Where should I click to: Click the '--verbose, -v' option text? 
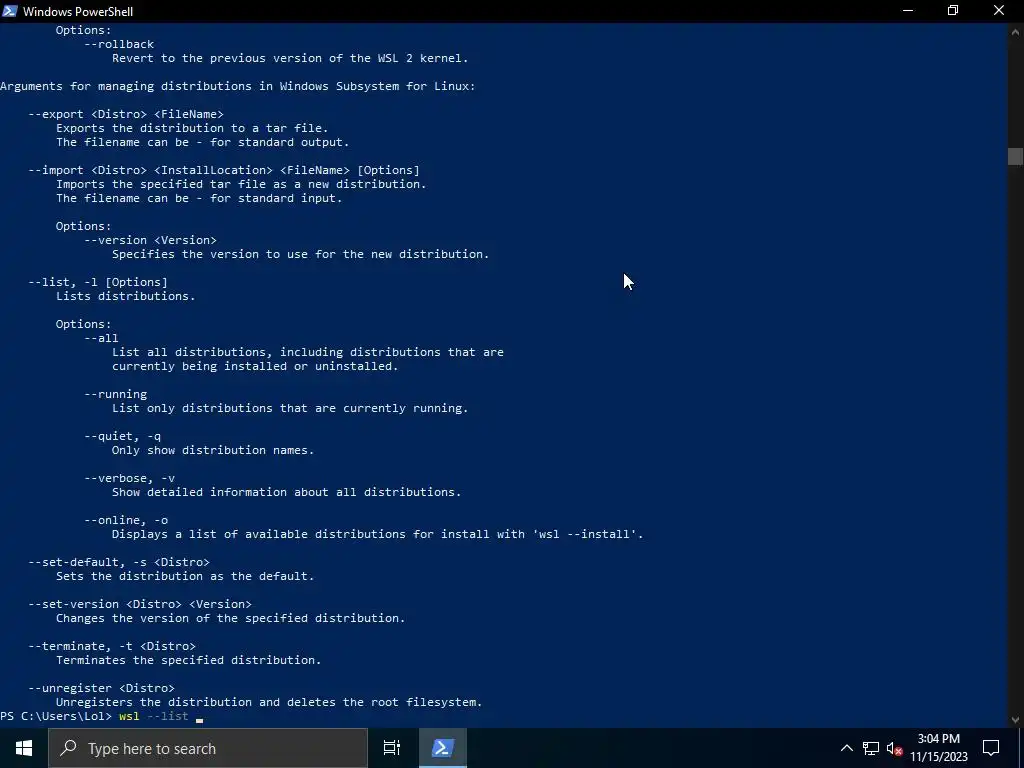[x=129, y=478]
